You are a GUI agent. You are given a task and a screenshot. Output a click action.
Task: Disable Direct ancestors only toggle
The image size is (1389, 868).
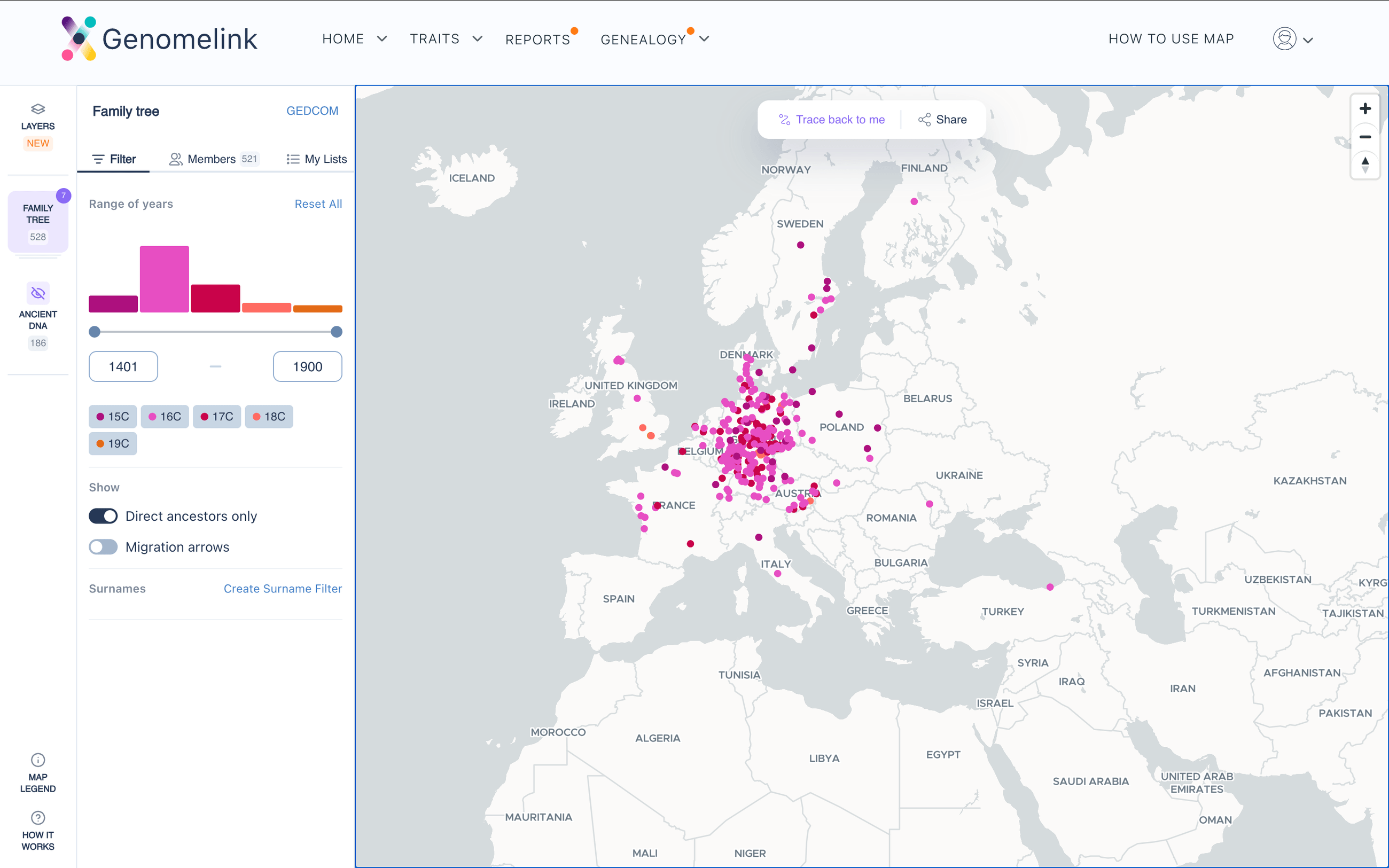point(103,516)
